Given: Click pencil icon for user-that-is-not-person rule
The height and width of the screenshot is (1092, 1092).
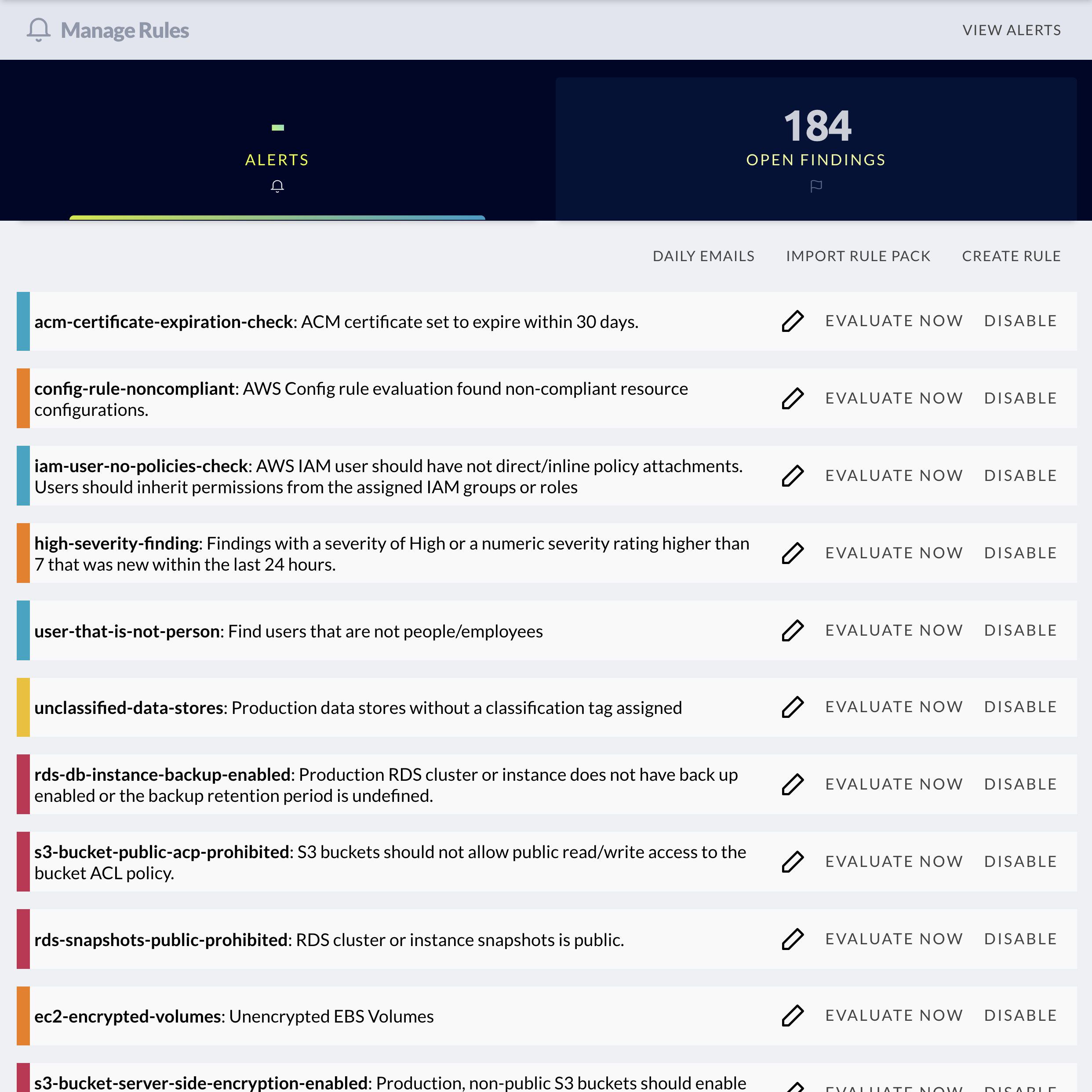Looking at the screenshot, I should [793, 631].
